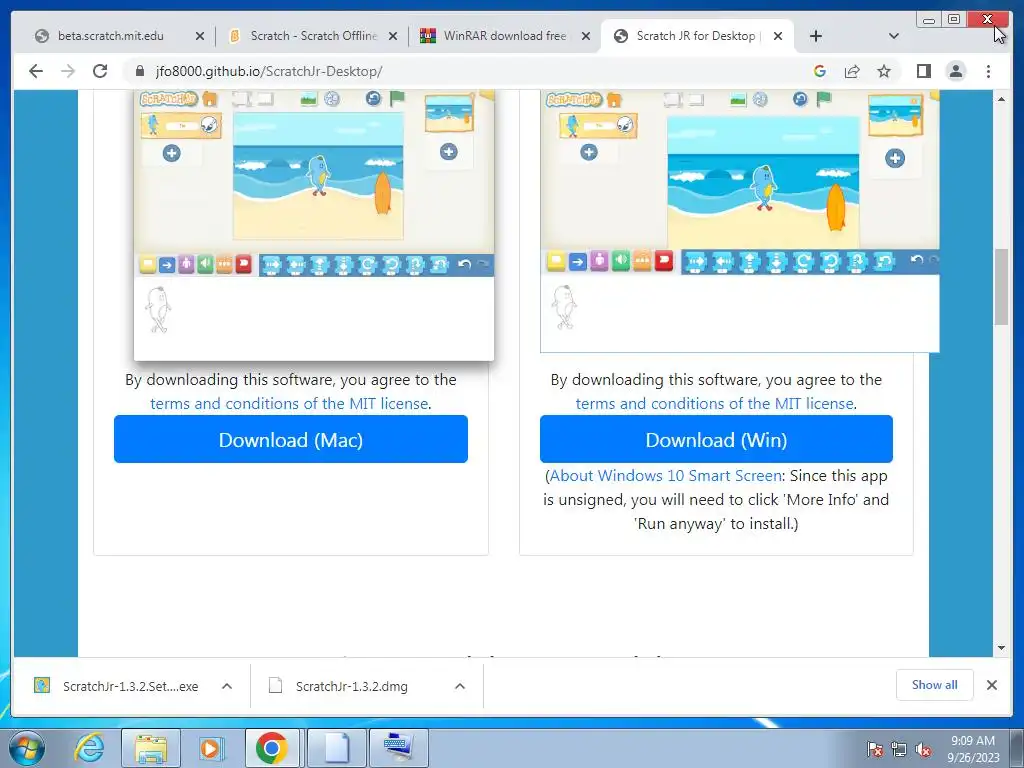
Task: Open About Windows 10 Smart Screen link
Action: point(665,475)
